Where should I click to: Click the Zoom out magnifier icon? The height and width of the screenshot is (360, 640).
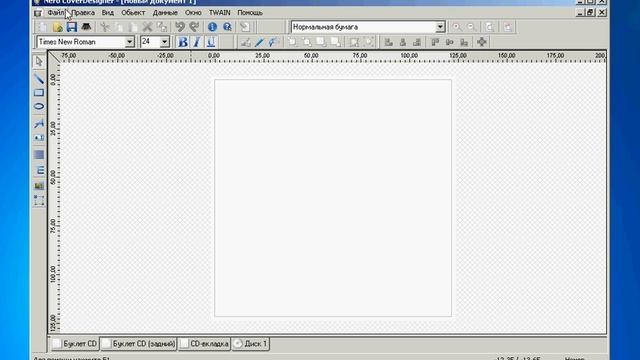coord(471,27)
